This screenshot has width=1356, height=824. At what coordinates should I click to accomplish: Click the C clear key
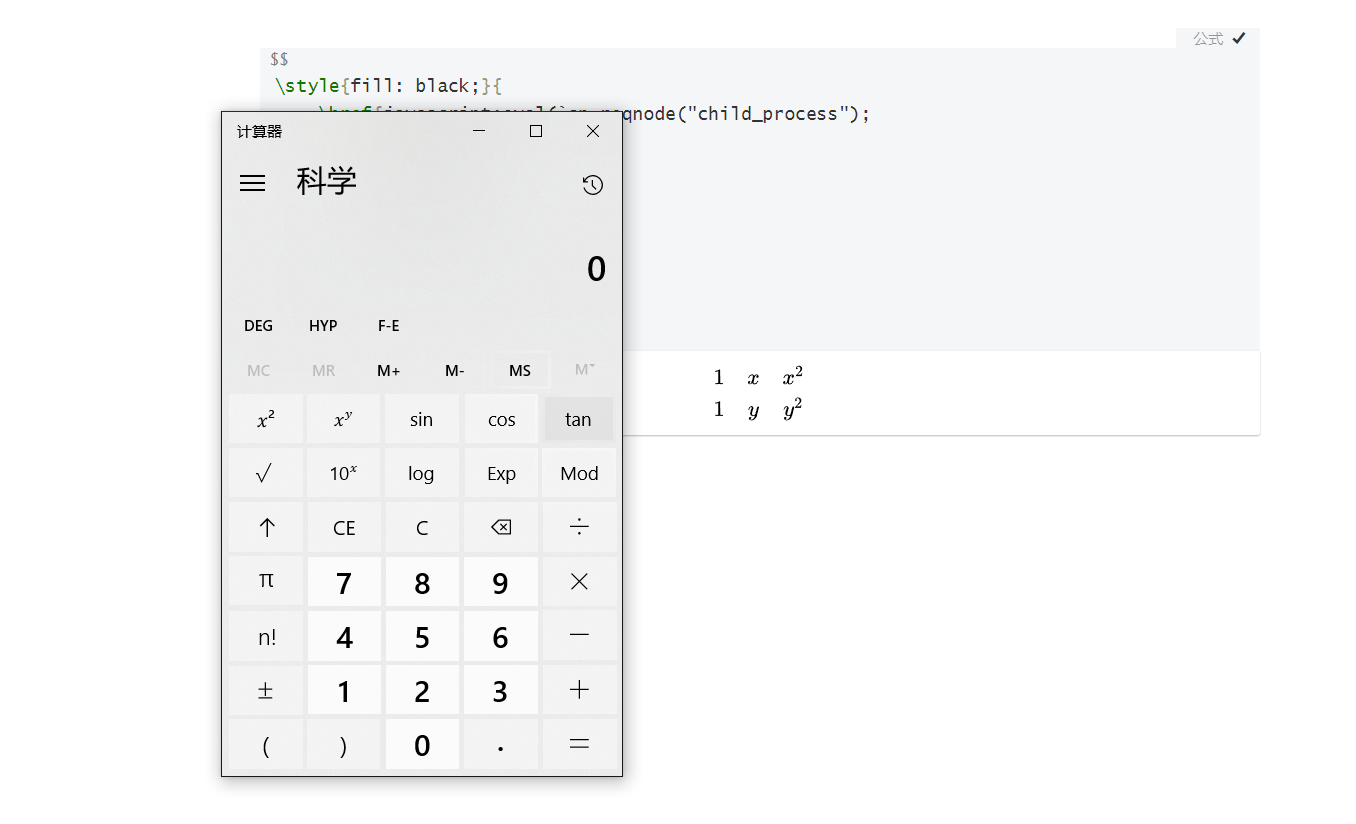coord(421,527)
